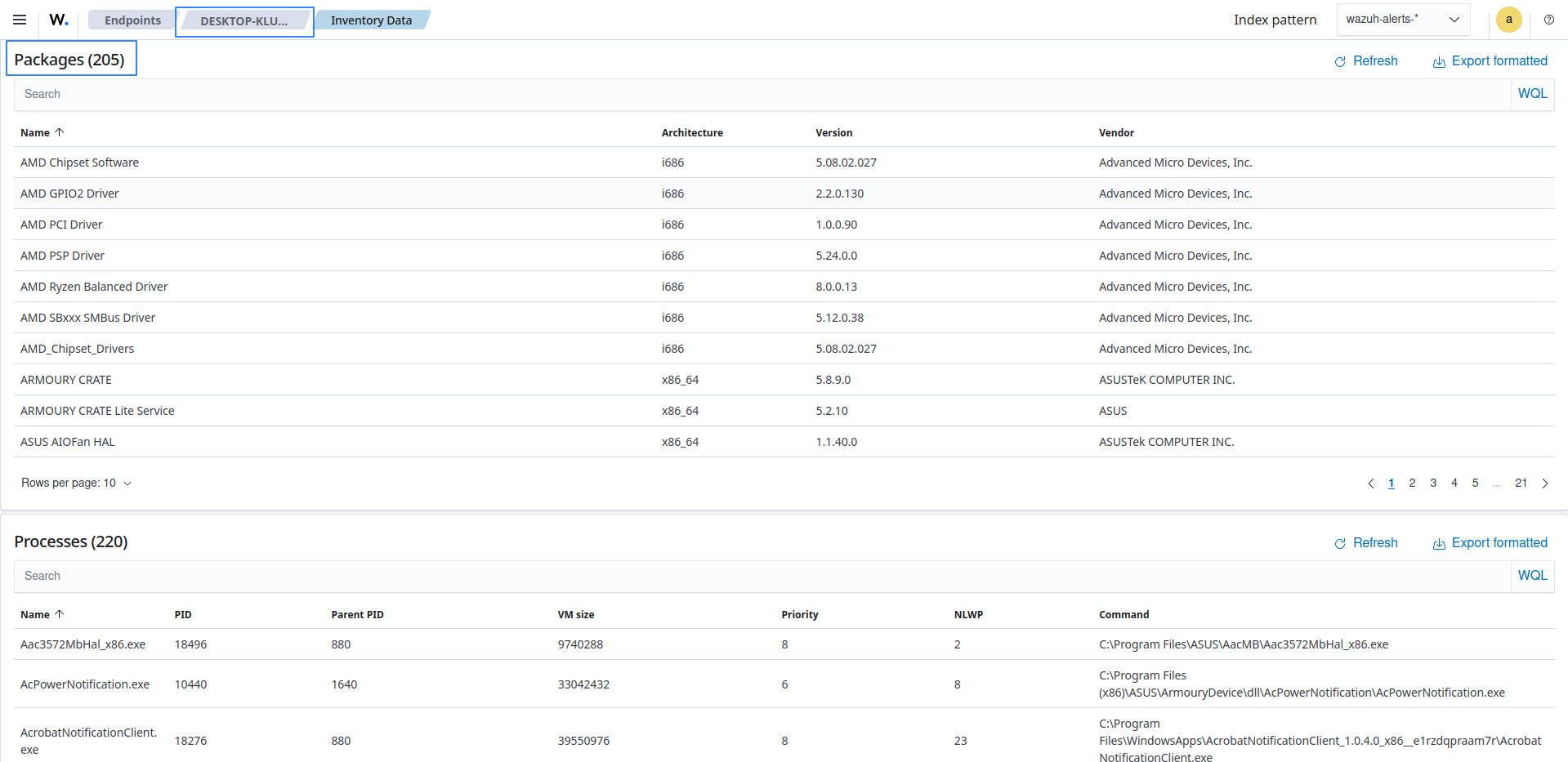Sort Packages by Vendor header
Viewport: 1568px width, 762px height.
click(x=1116, y=132)
